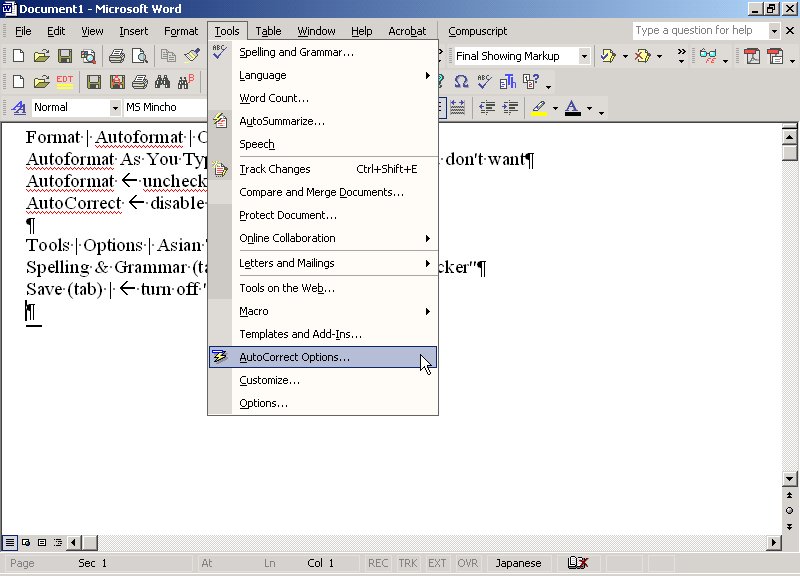Screen dimensions: 800x576
Task: Click the spelling status book icon
Action: point(577,563)
